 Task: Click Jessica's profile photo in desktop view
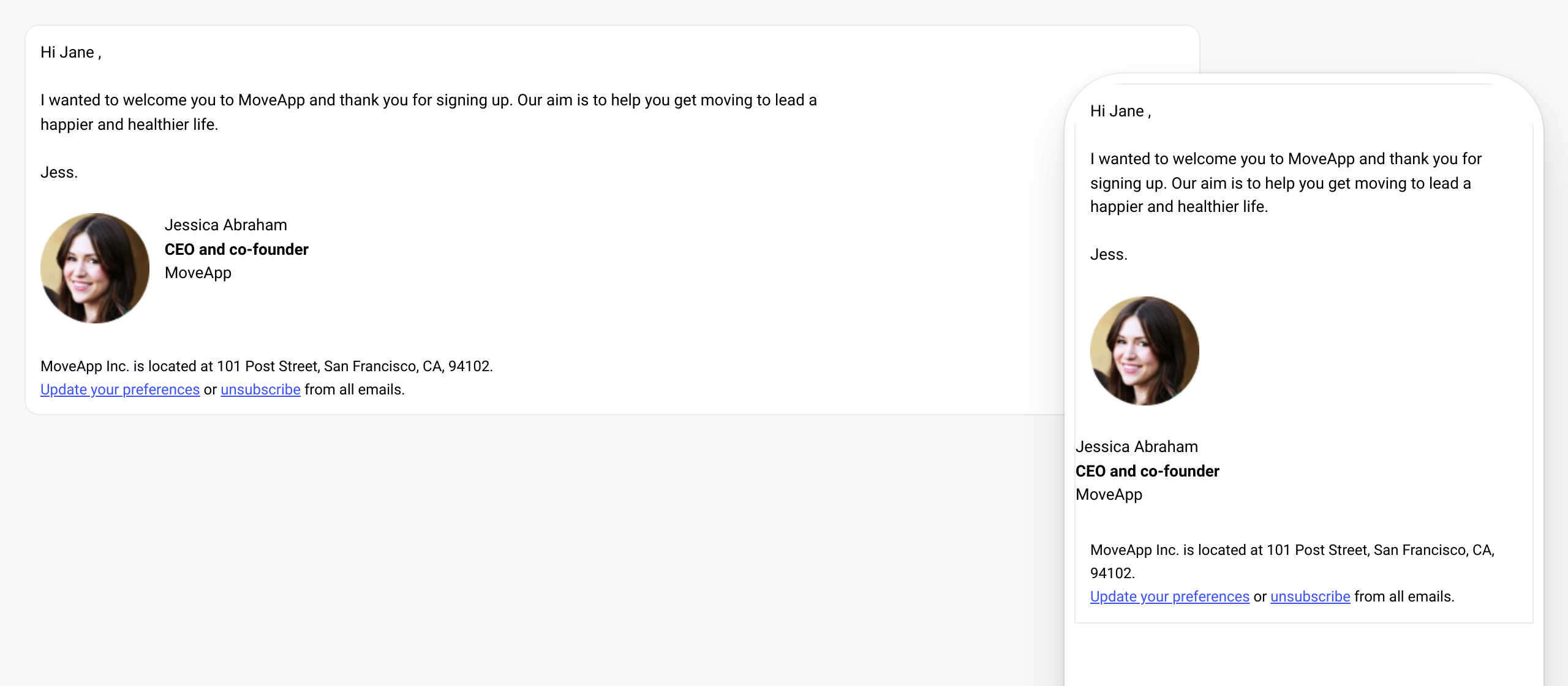coord(94,268)
